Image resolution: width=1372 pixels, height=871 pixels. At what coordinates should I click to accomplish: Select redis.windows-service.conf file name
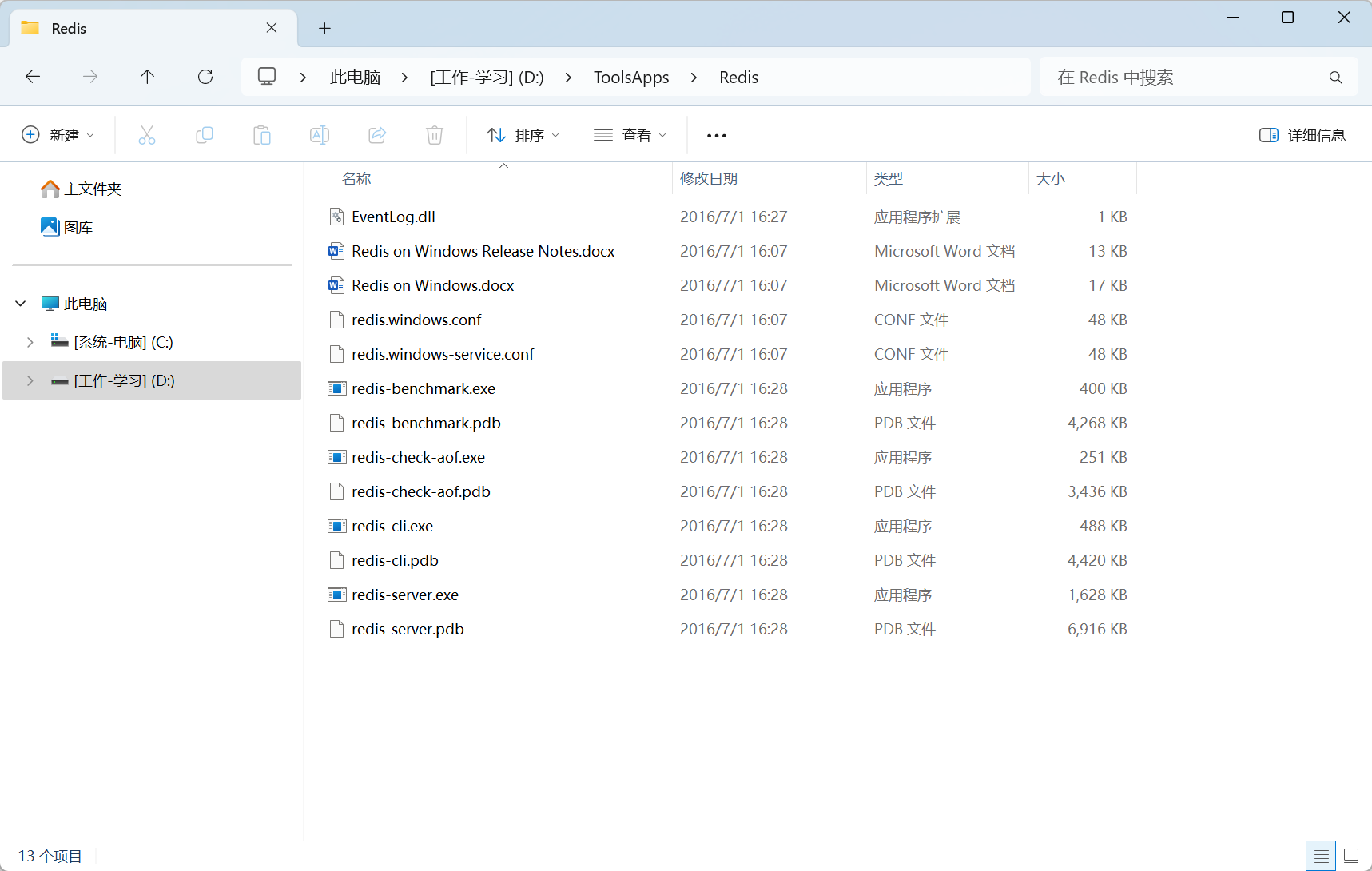click(x=443, y=354)
